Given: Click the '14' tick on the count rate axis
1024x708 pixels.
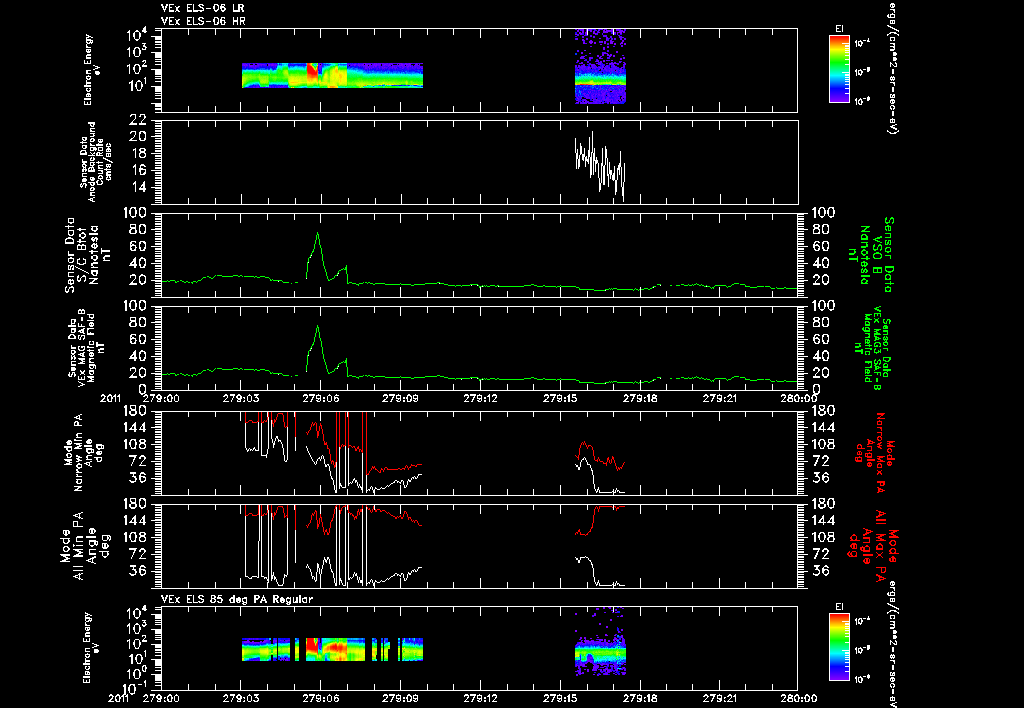Looking at the screenshot, I should [x=137, y=187].
